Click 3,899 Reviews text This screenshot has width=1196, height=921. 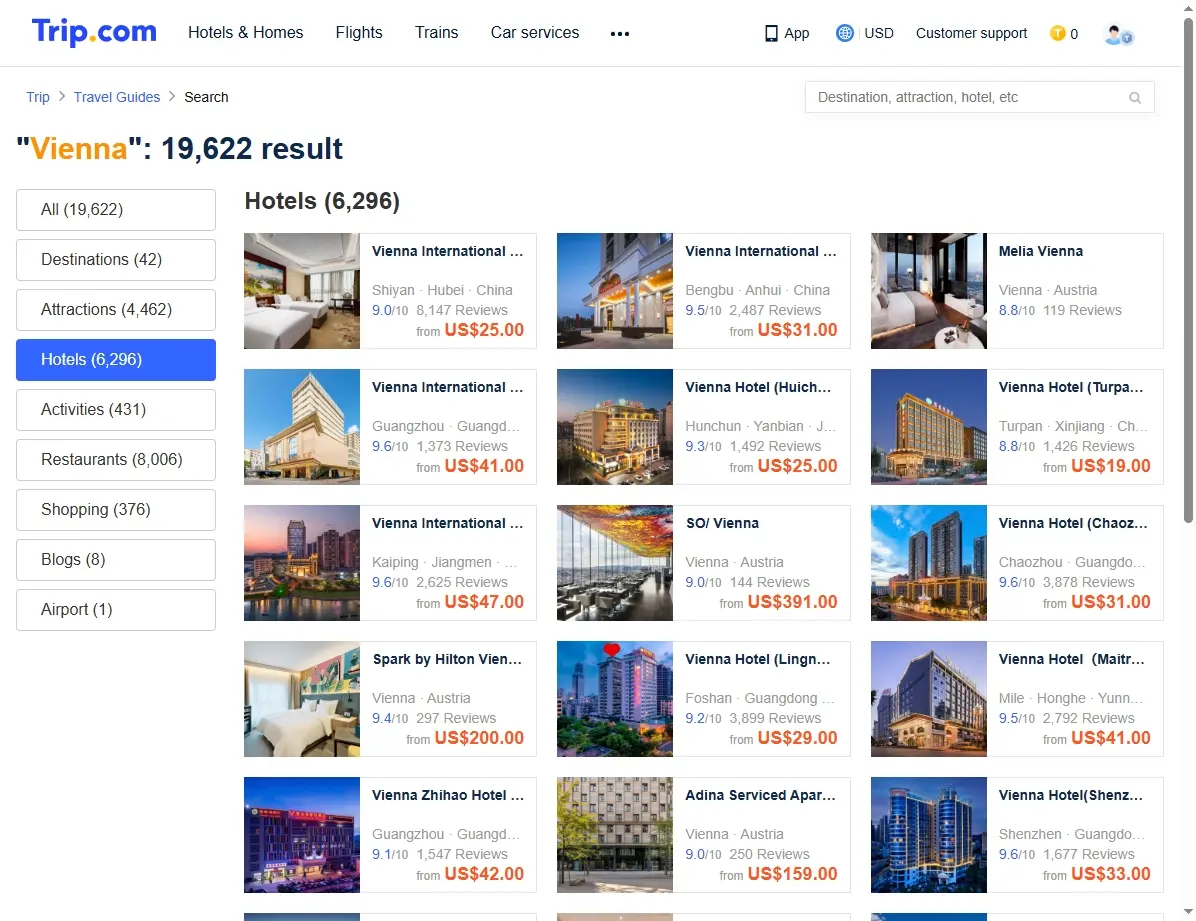coord(775,719)
